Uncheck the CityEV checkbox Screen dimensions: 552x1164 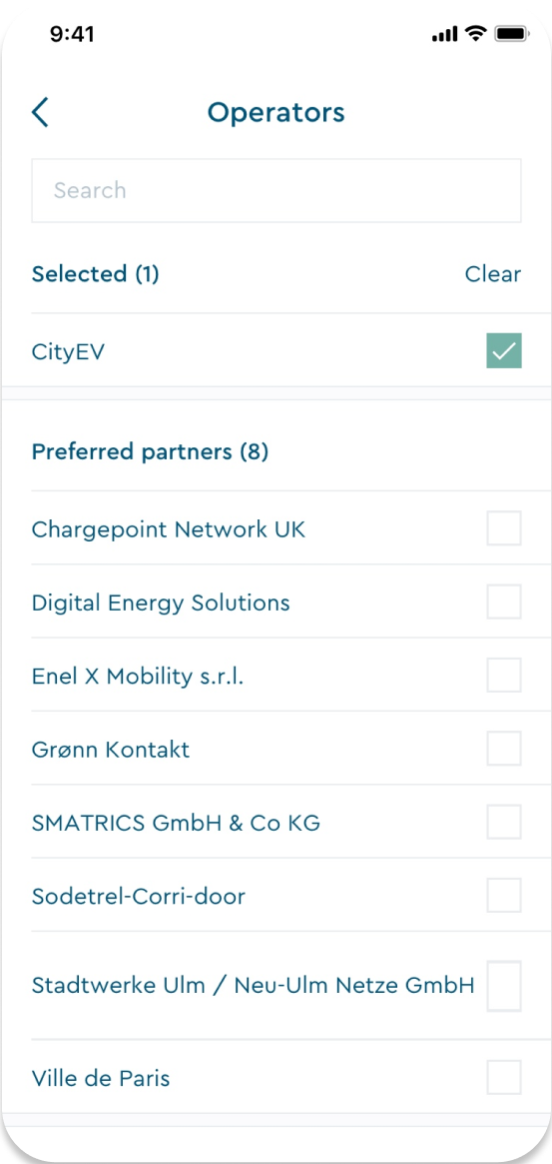click(x=504, y=350)
